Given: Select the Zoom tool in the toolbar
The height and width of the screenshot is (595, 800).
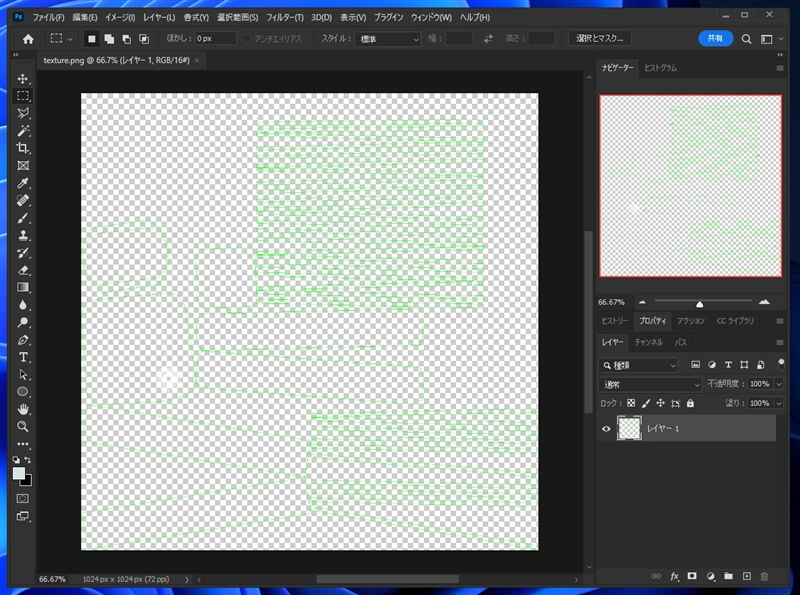Looking at the screenshot, I should point(23,426).
